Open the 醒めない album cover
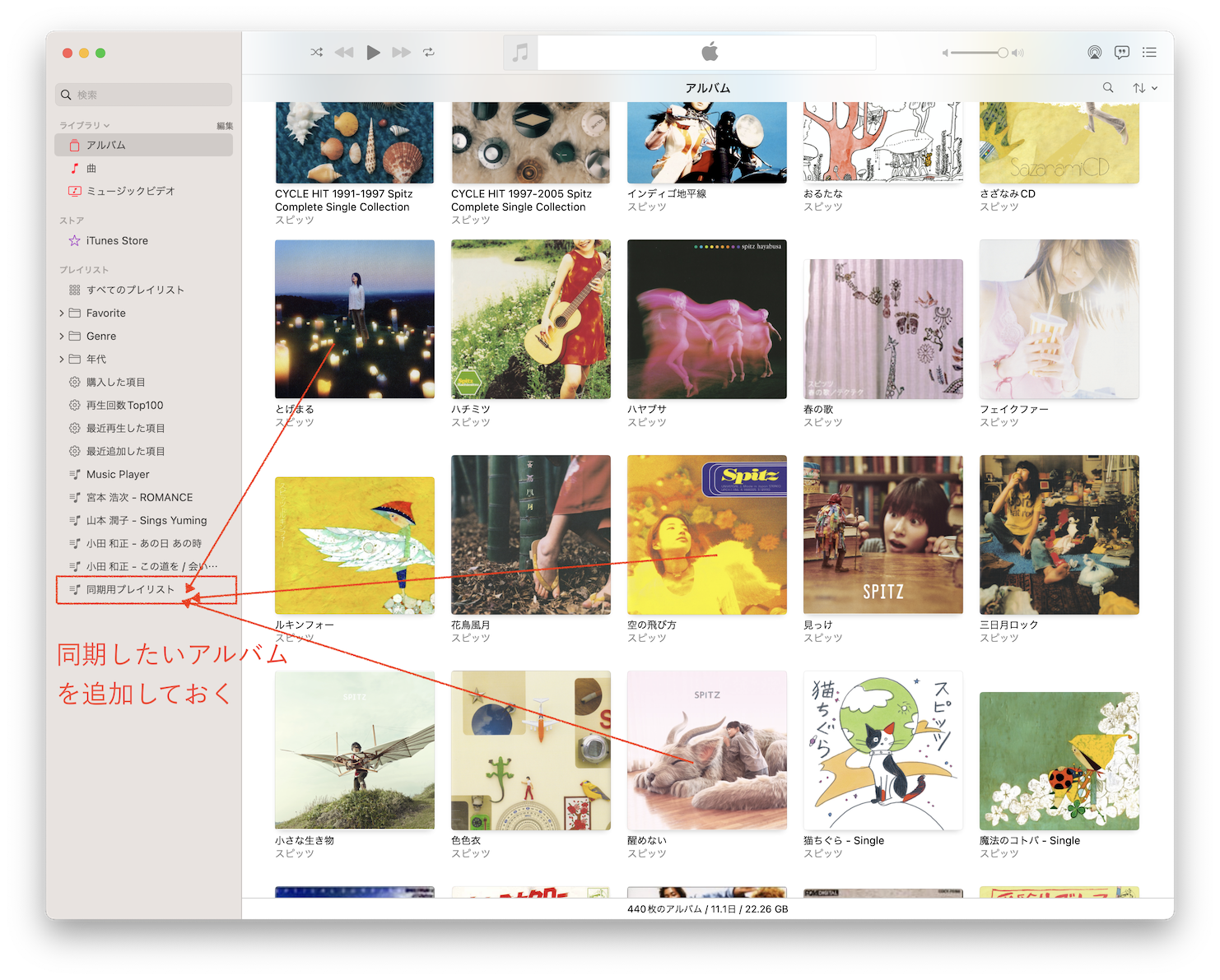 (707, 750)
